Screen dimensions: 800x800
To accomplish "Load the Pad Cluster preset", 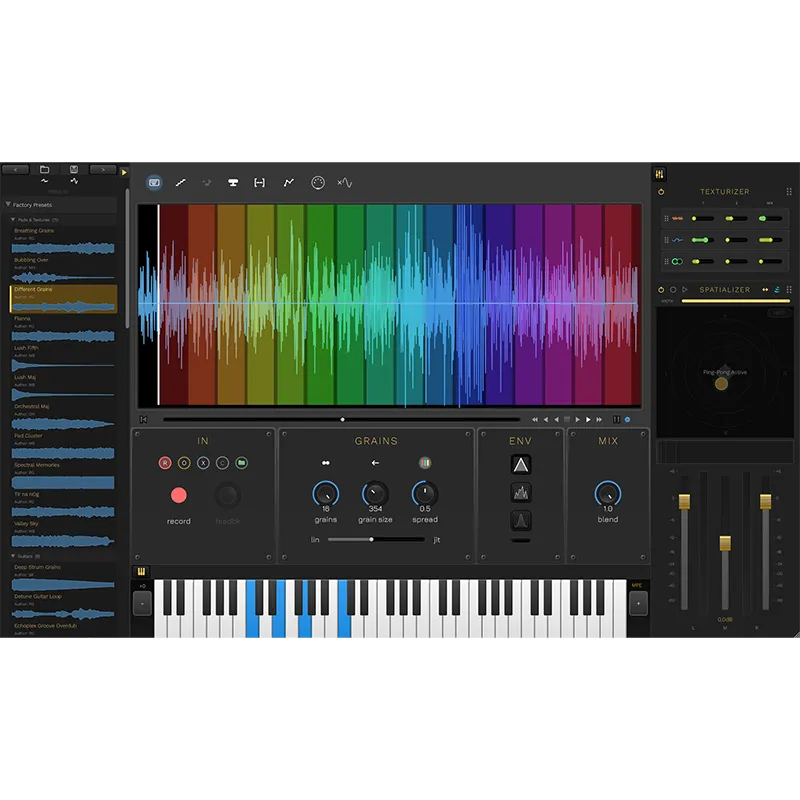I will tap(63, 446).
